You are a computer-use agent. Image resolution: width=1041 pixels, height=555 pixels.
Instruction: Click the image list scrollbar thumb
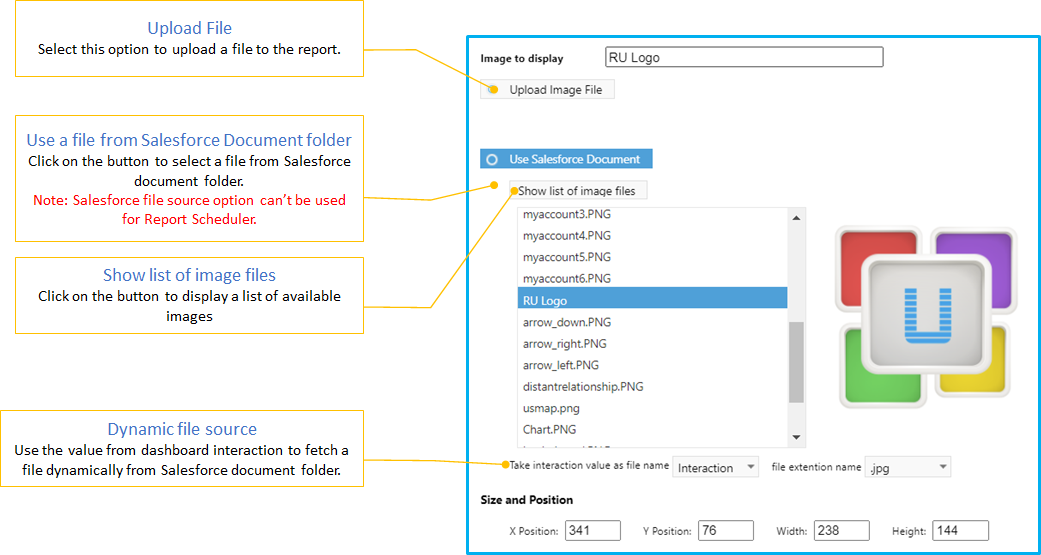pyautogui.click(x=797, y=362)
